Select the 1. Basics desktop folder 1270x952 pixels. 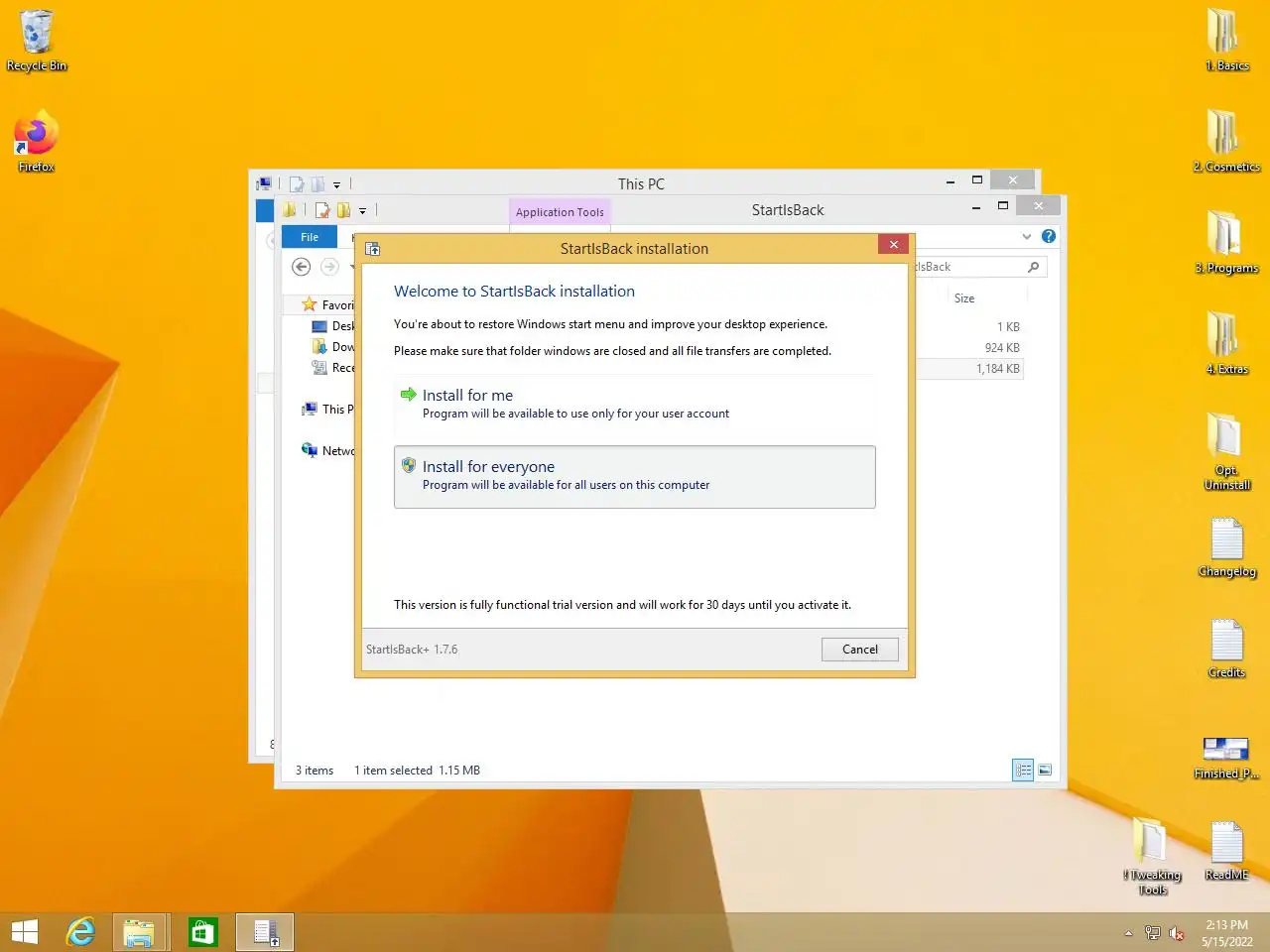click(x=1226, y=42)
